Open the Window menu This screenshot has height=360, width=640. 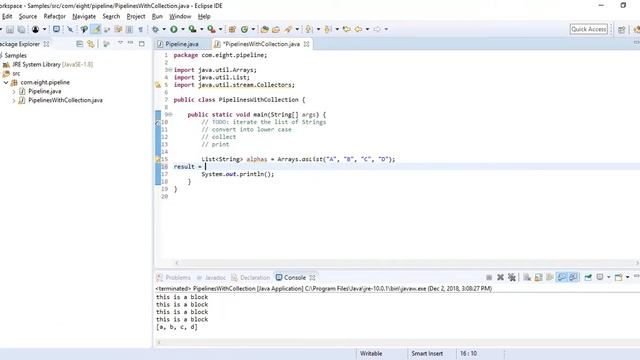click(180, 16)
